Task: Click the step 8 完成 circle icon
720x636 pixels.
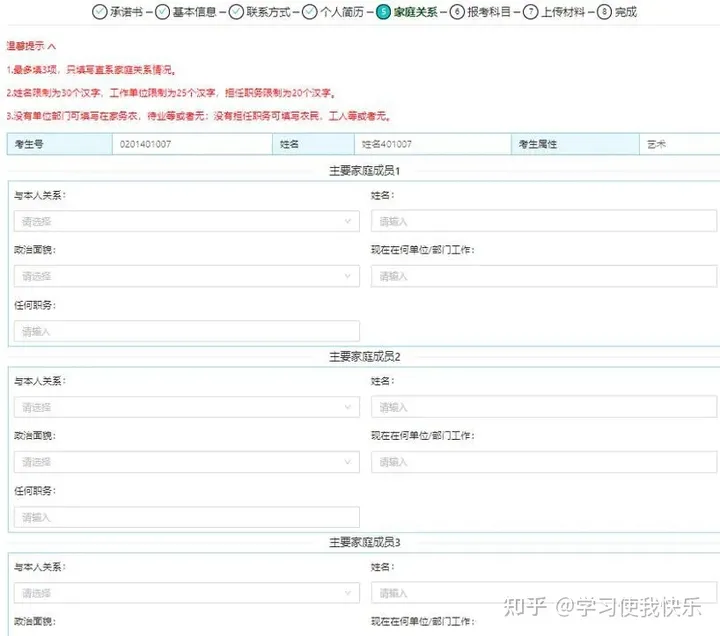Action: point(604,11)
